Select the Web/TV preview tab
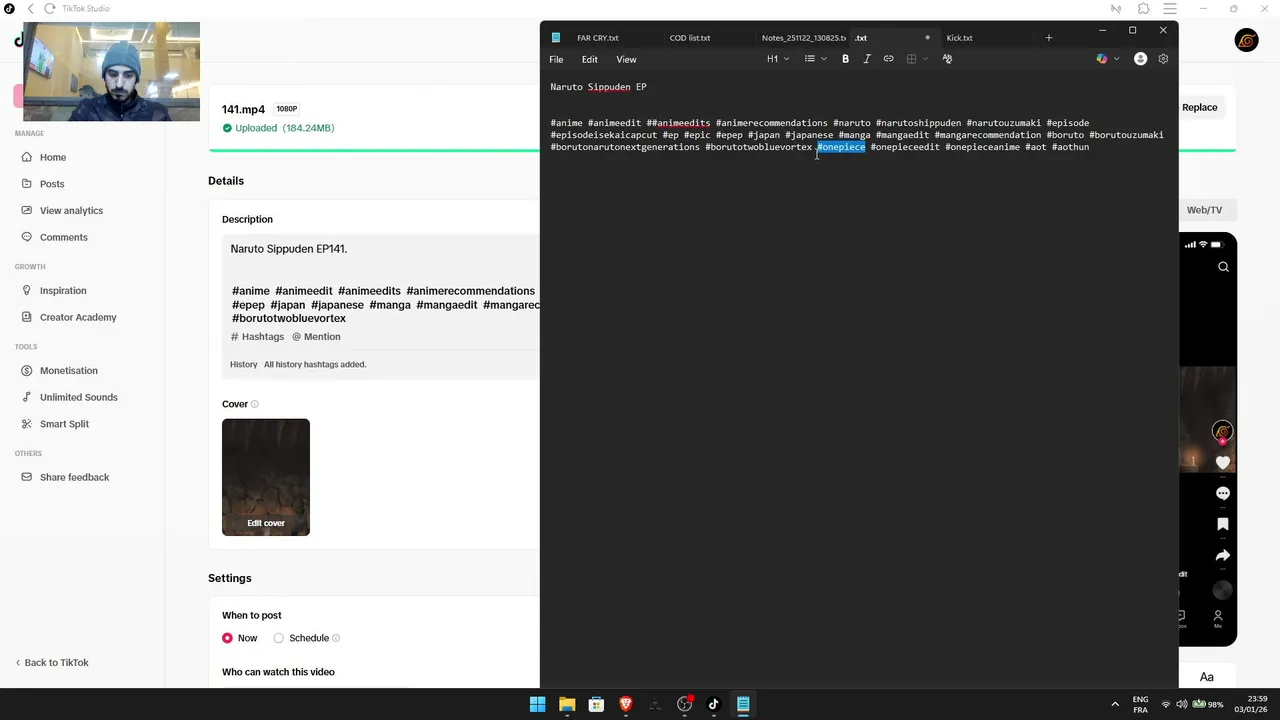Image resolution: width=1280 pixels, height=720 pixels. click(x=1204, y=210)
